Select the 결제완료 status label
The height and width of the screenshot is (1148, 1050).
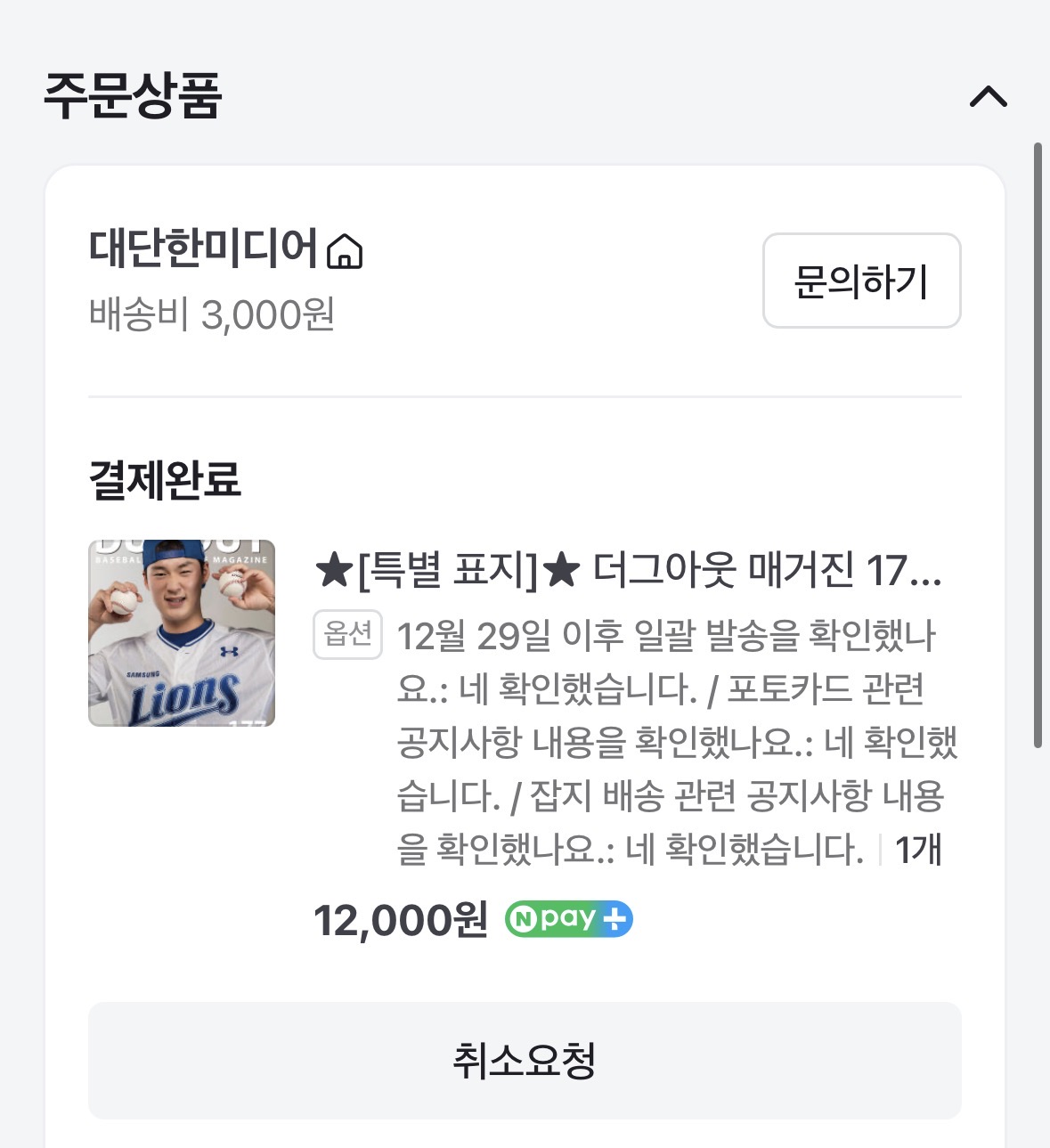pyautogui.click(x=165, y=479)
